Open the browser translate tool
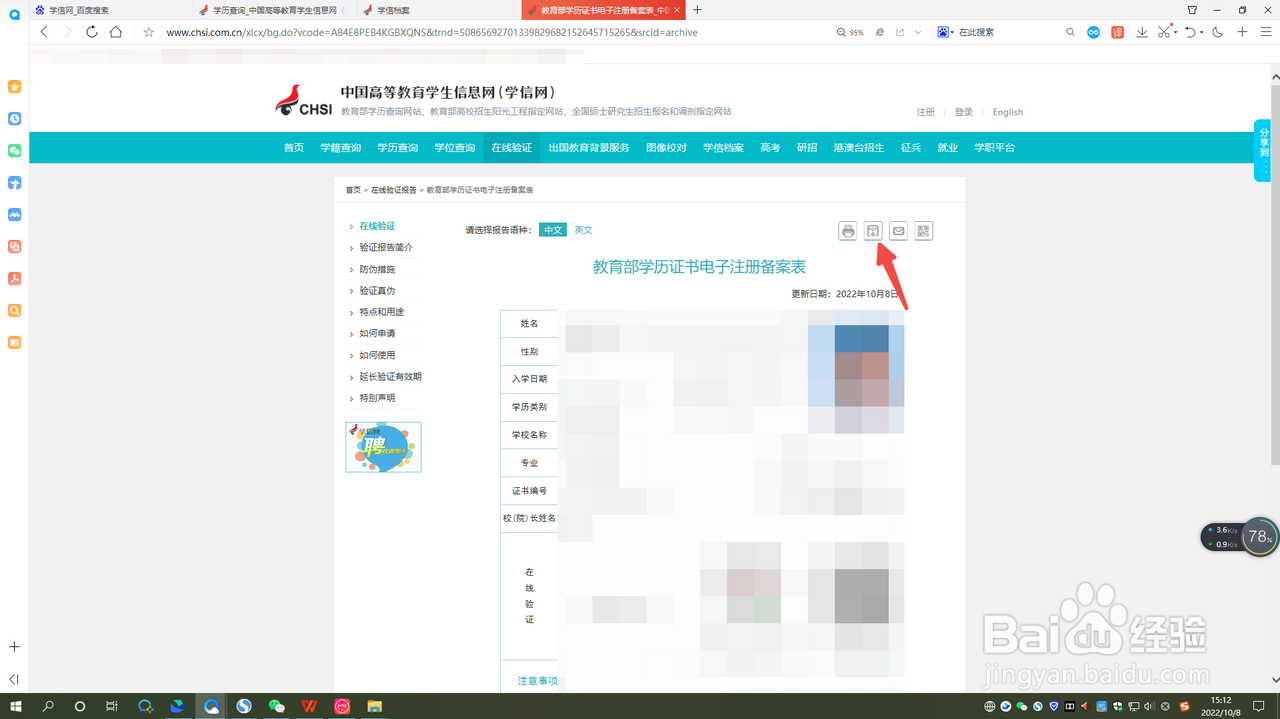The image size is (1280, 719). [x=1117, y=32]
